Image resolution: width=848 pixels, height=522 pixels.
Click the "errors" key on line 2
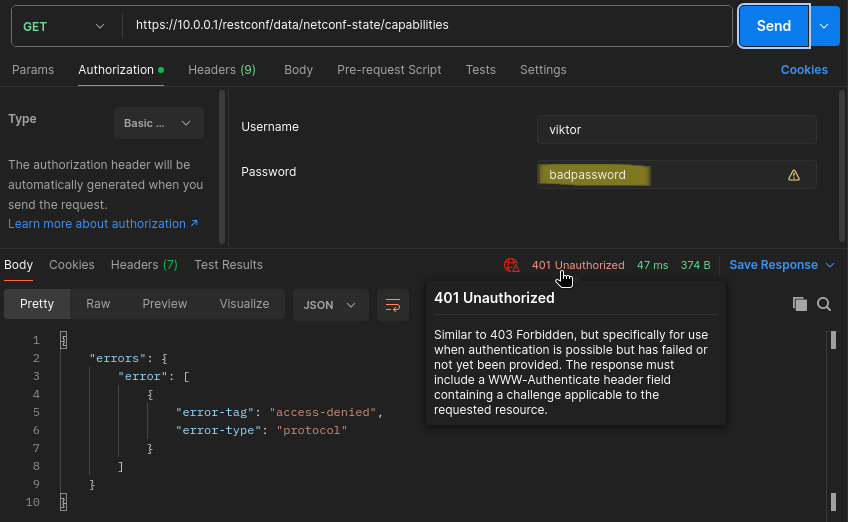pos(117,358)
